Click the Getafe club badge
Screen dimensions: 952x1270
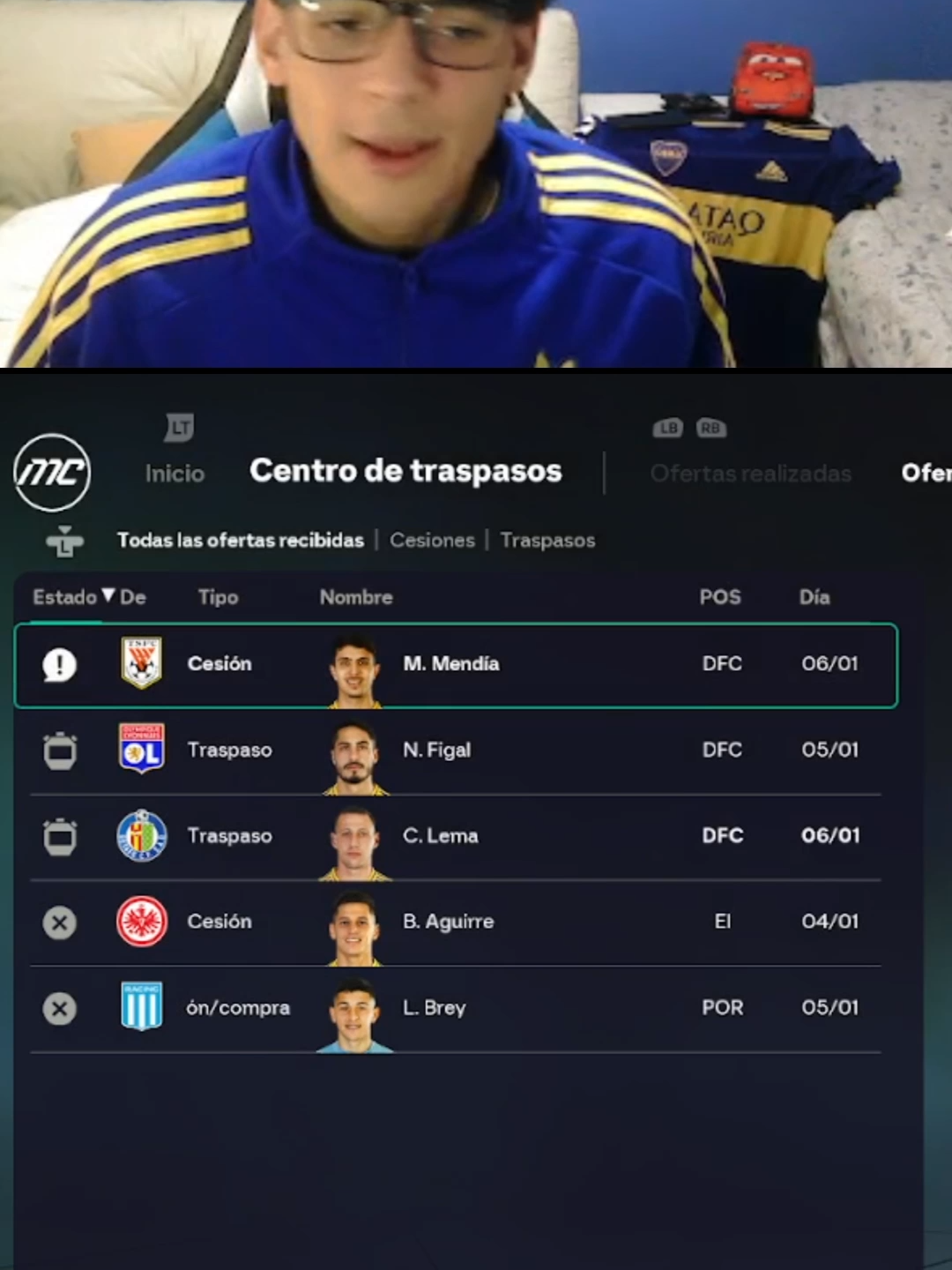point(142,835)
